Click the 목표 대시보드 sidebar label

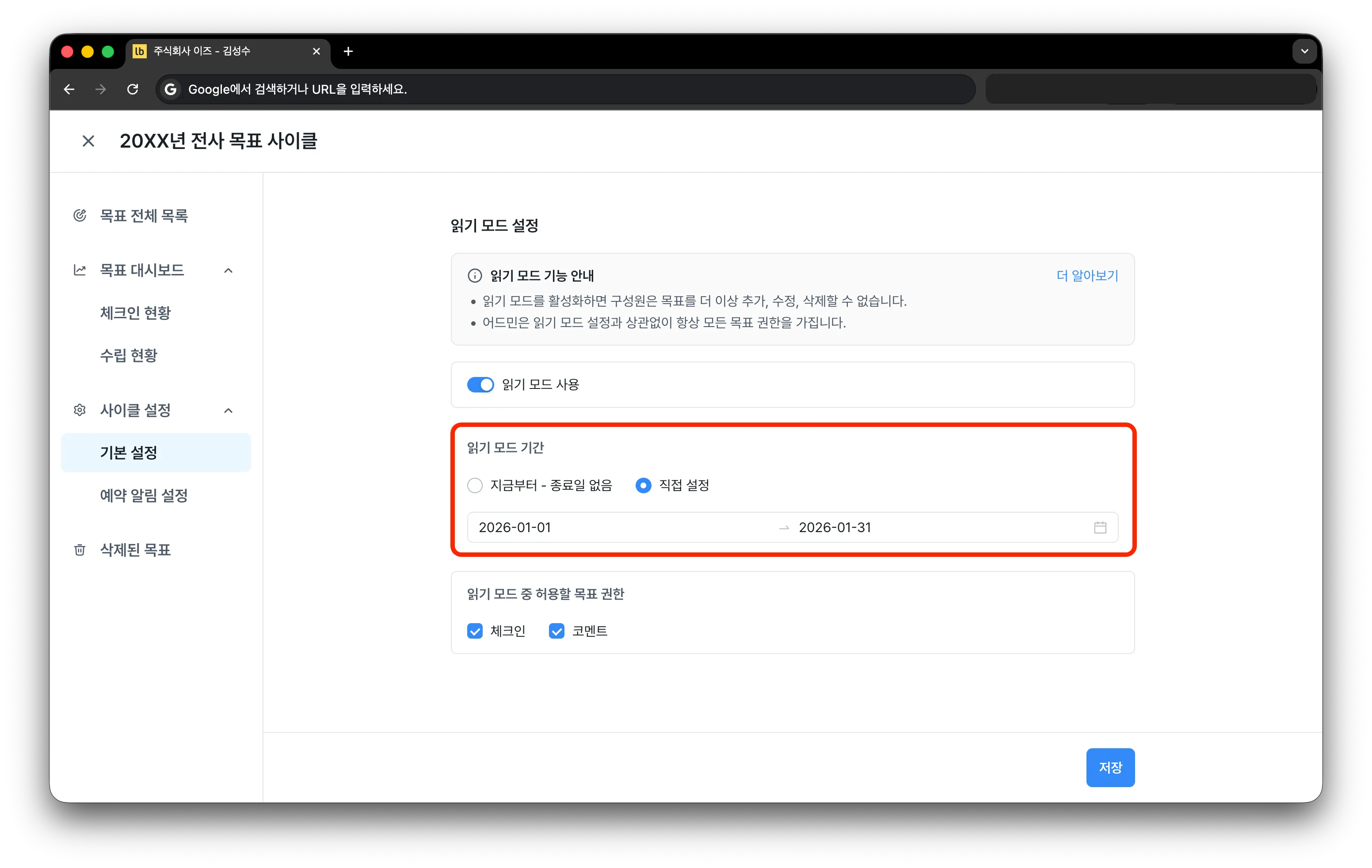point(142,270)
